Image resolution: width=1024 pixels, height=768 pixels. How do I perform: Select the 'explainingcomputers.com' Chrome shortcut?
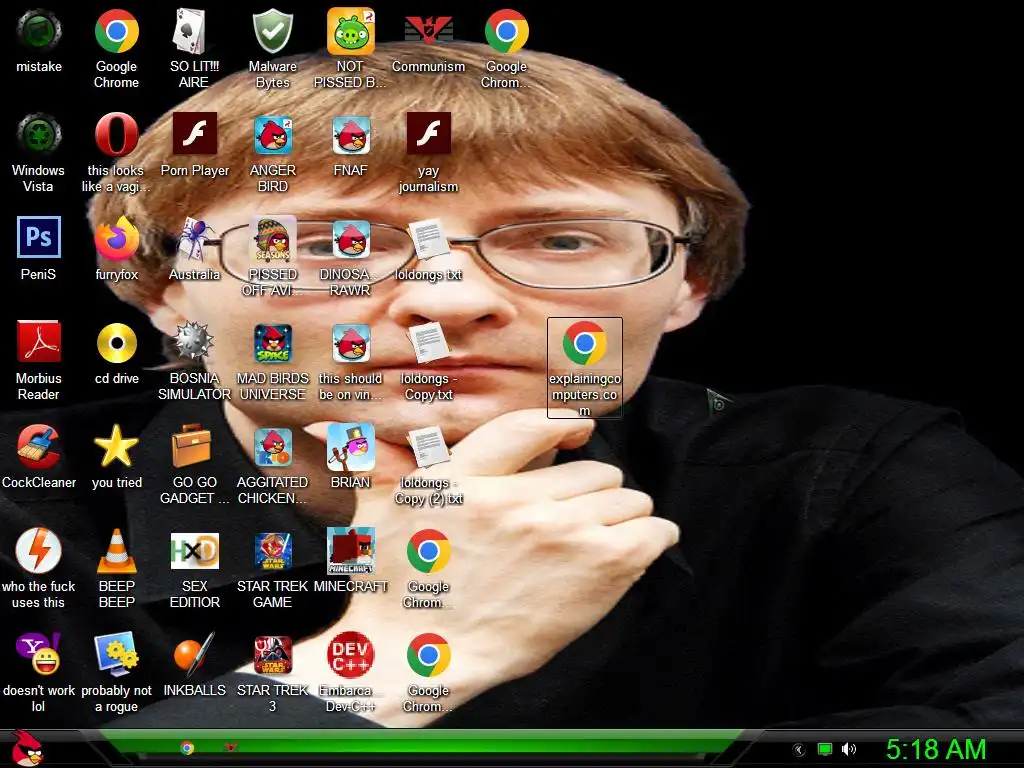[584, 368]
